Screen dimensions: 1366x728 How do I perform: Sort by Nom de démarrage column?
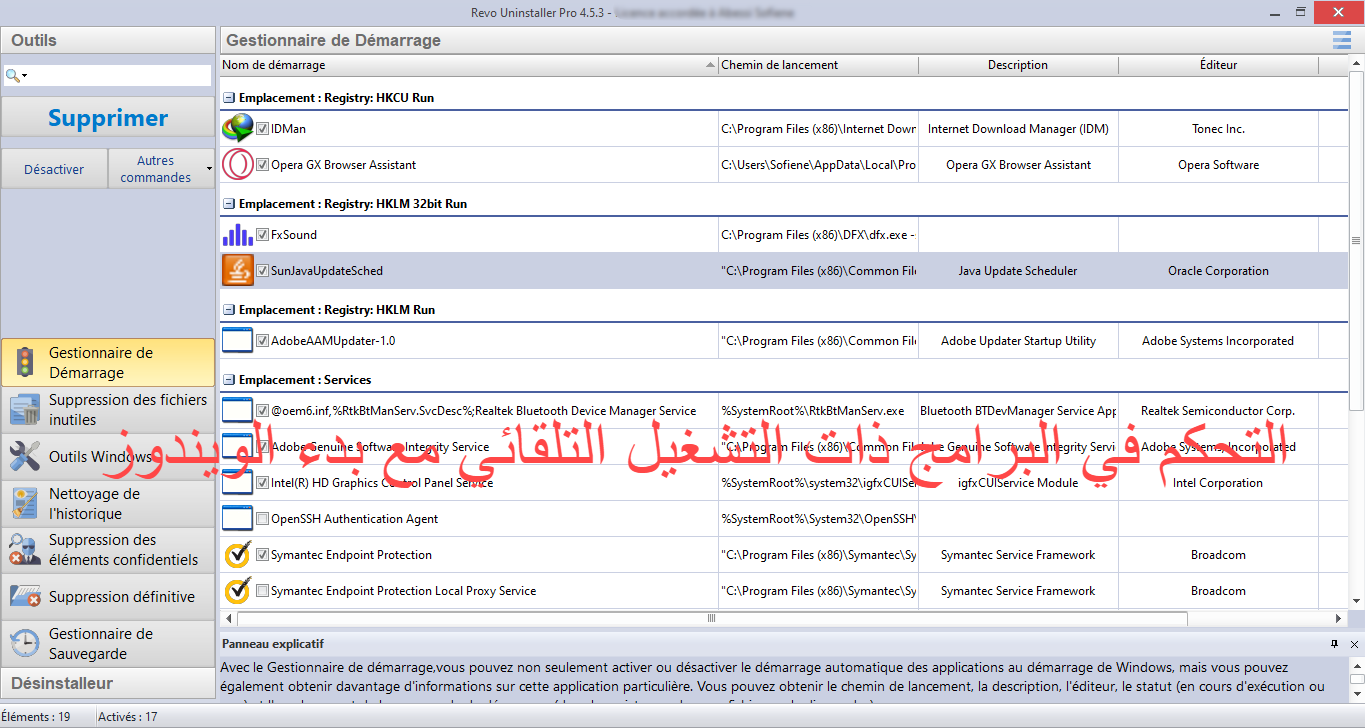[x=468, y=65]
